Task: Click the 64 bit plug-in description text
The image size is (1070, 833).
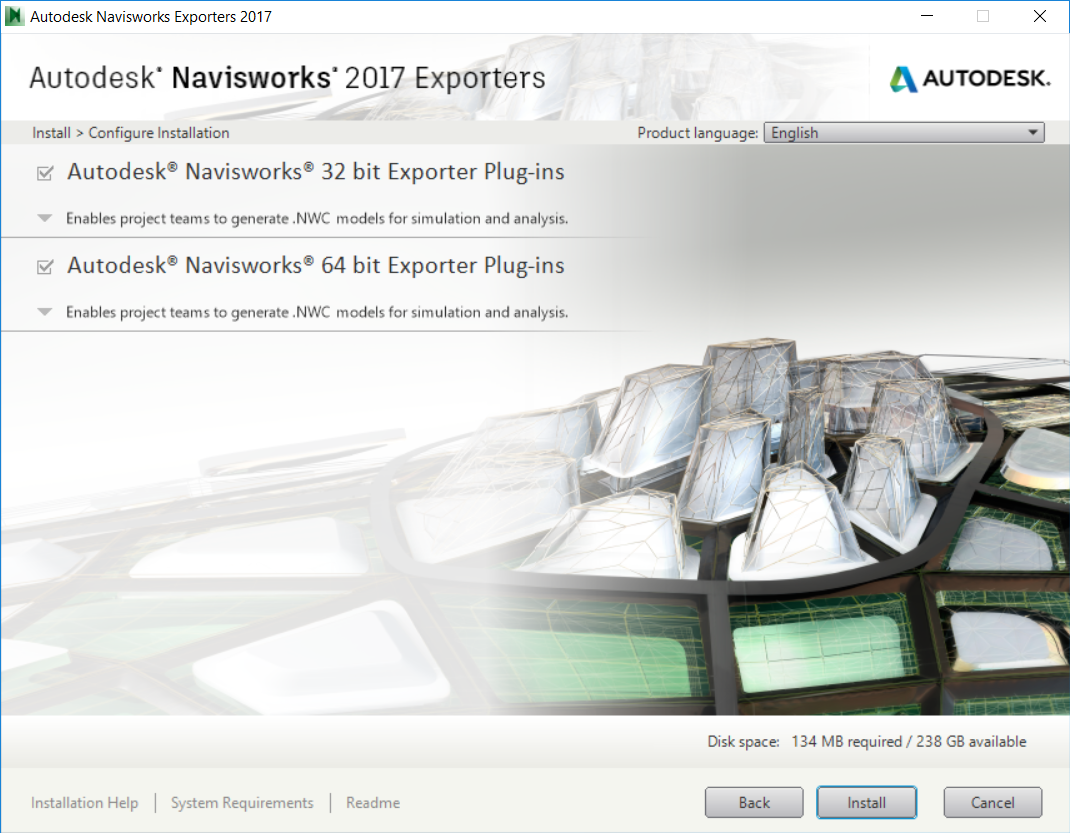Action: pyautogui.click(x=317, y=312)
